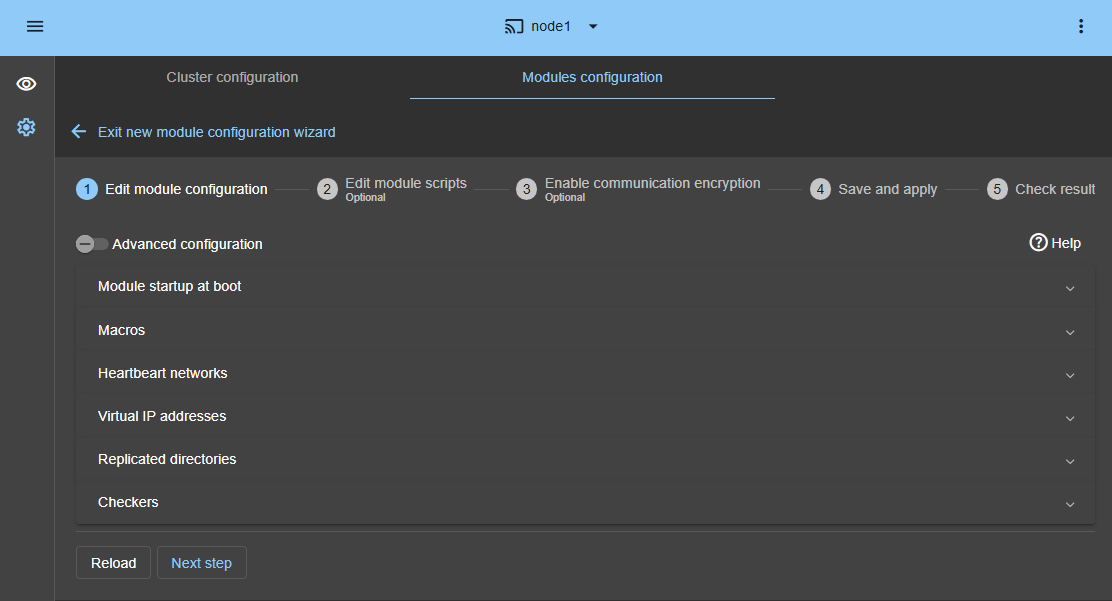The height and width of the screenshot is (601, 1112).
Task: Select the monitoring eye icon in the sidebar
Action: click(26, 84)
